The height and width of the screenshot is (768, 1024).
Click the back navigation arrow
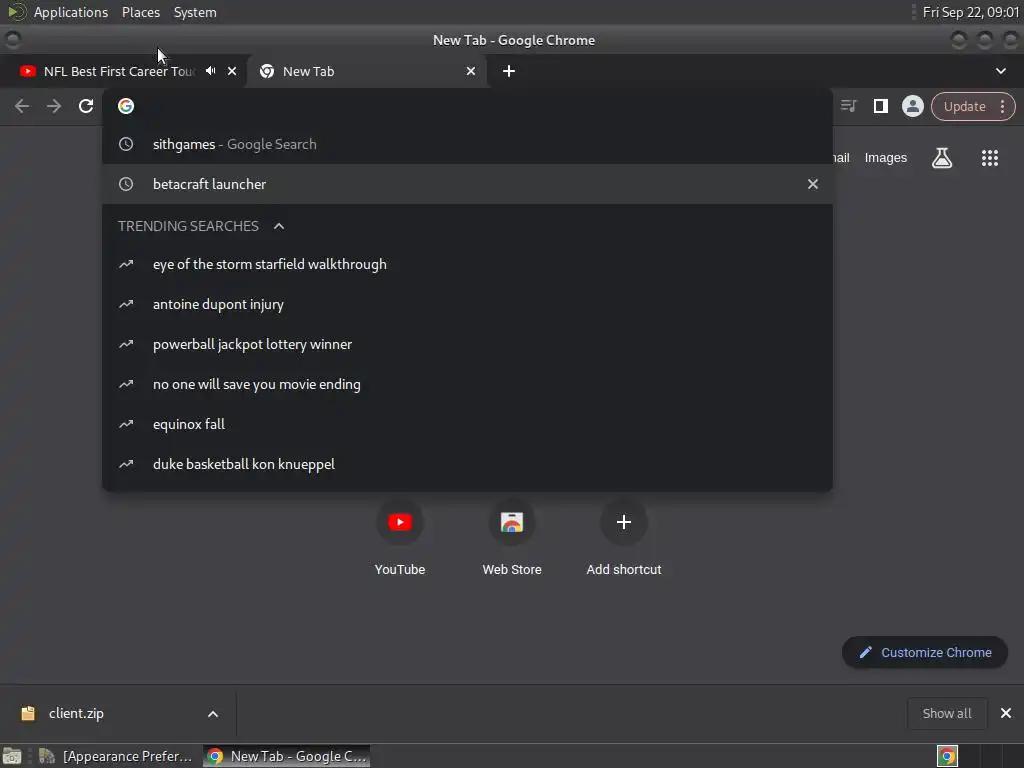[x=22, y=106]
